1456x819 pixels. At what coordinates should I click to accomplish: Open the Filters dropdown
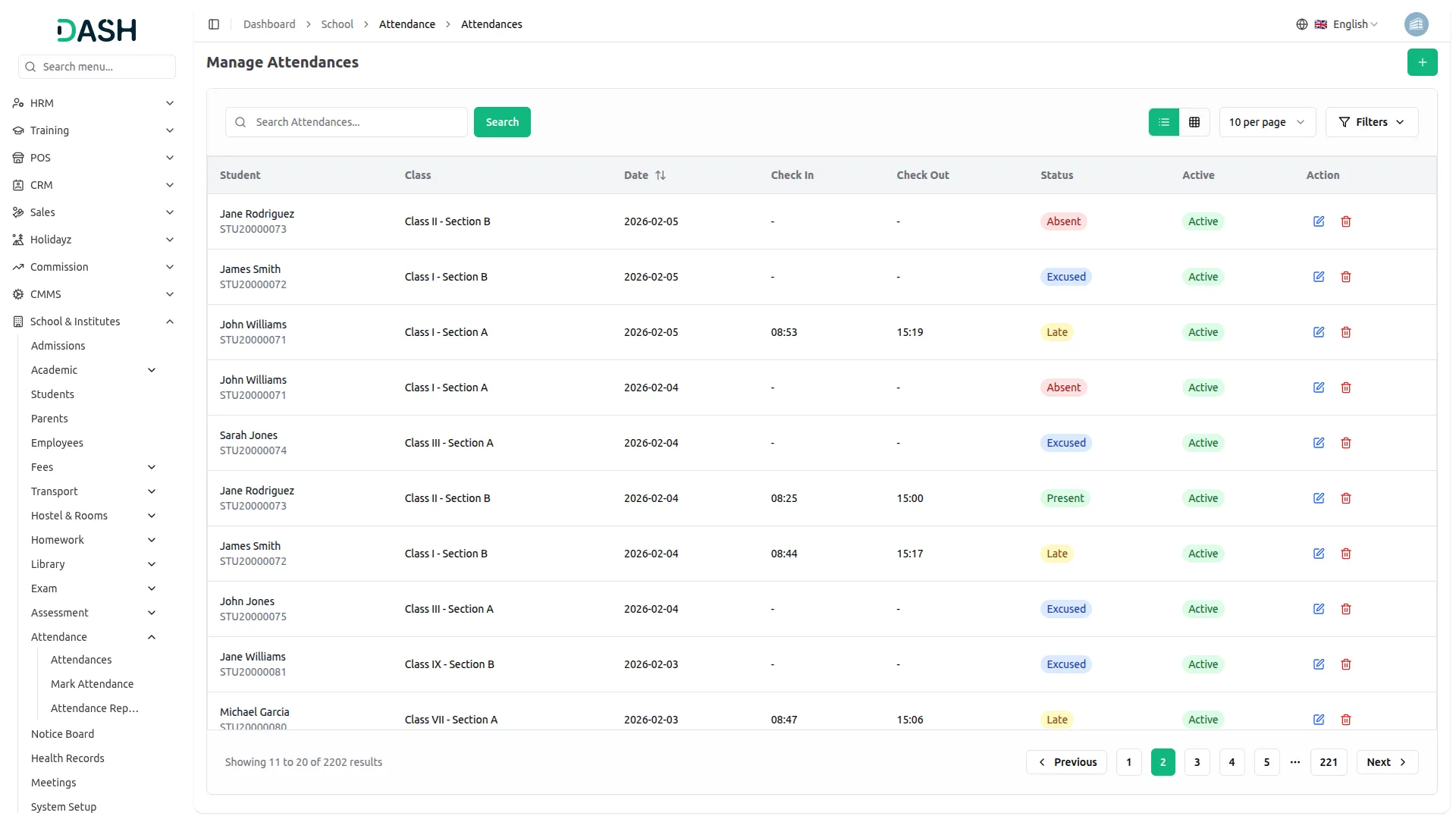[x=1371, y=122]
